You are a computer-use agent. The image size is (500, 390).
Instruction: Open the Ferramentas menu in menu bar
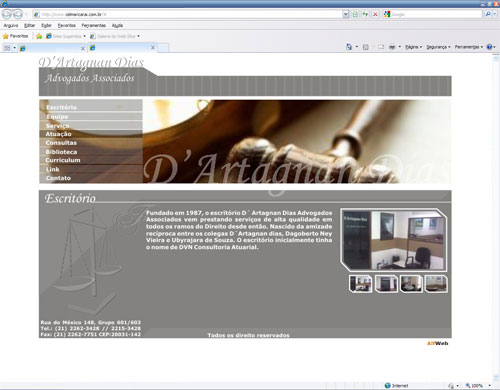(x=94, y=25)
